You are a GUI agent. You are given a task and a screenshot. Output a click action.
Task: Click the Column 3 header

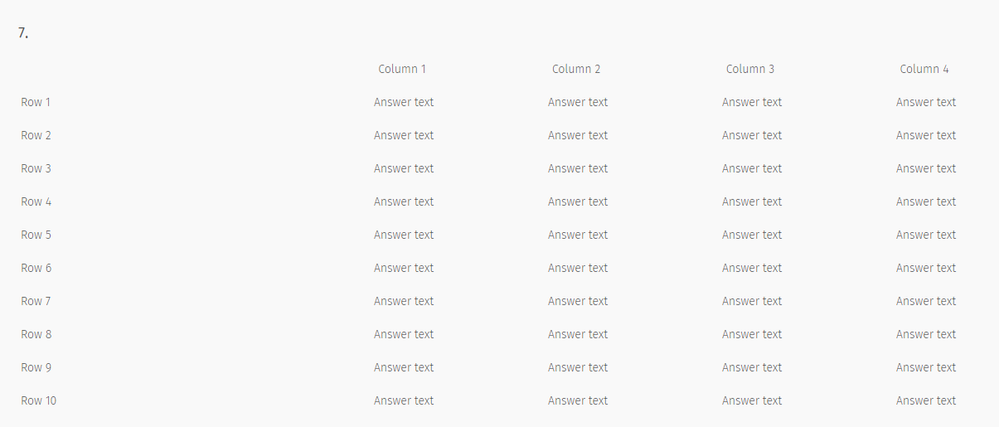click(750, 69)
